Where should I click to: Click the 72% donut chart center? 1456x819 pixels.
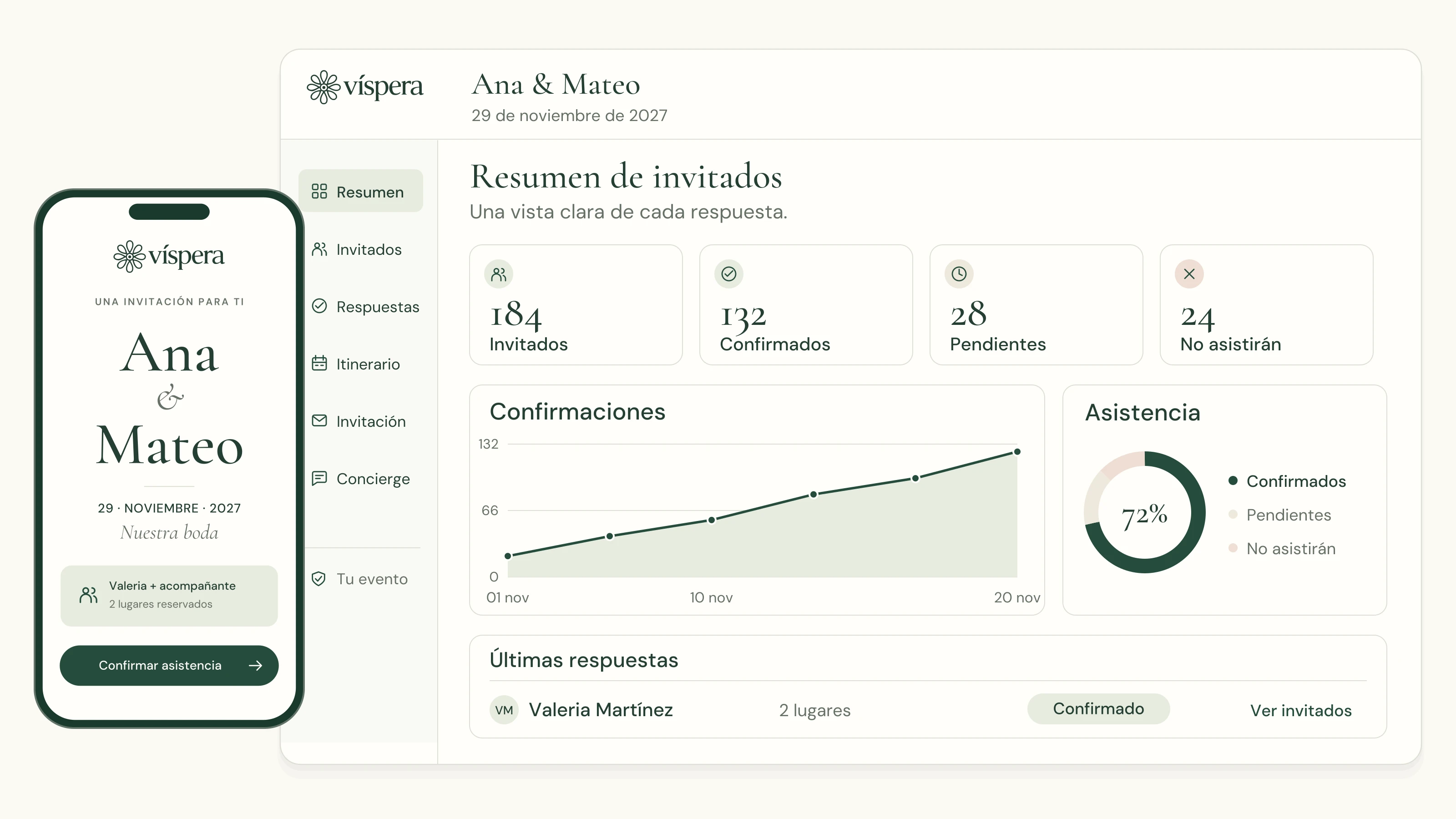click(x=1145, y=513)
